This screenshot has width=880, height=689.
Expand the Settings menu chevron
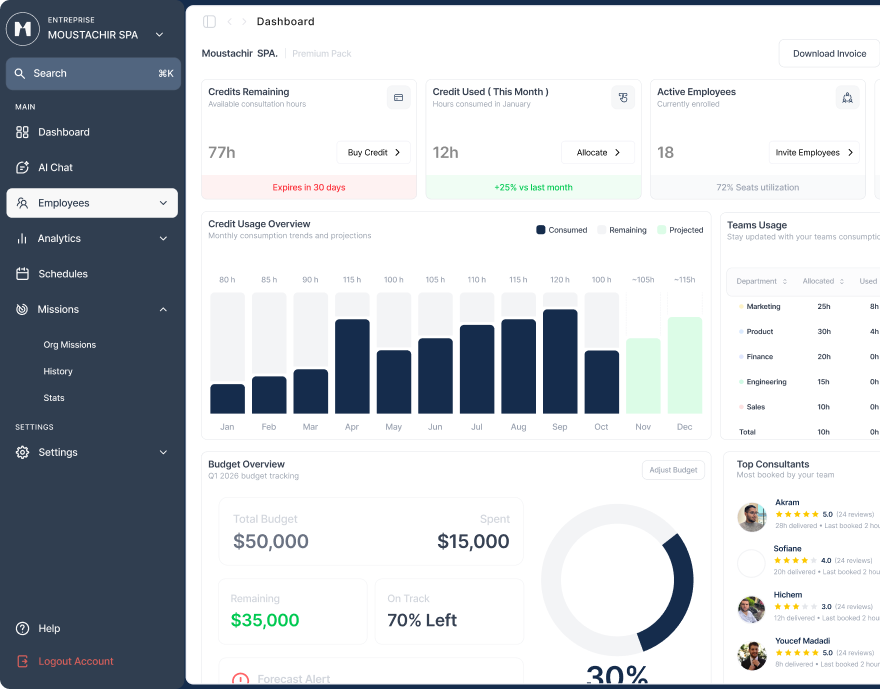coord(163,452)
